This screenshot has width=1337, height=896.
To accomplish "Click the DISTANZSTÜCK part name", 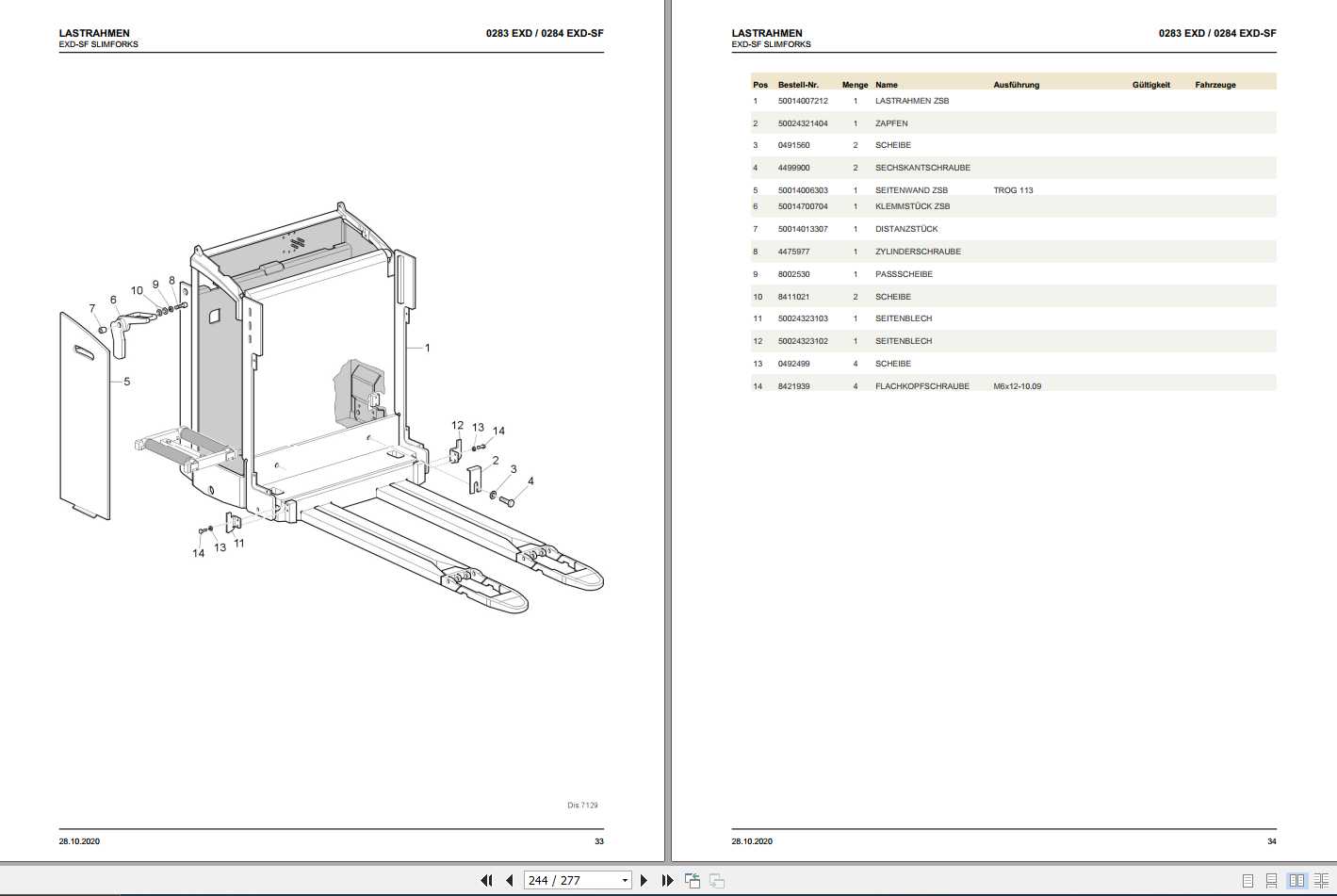I will pos(906,229).
